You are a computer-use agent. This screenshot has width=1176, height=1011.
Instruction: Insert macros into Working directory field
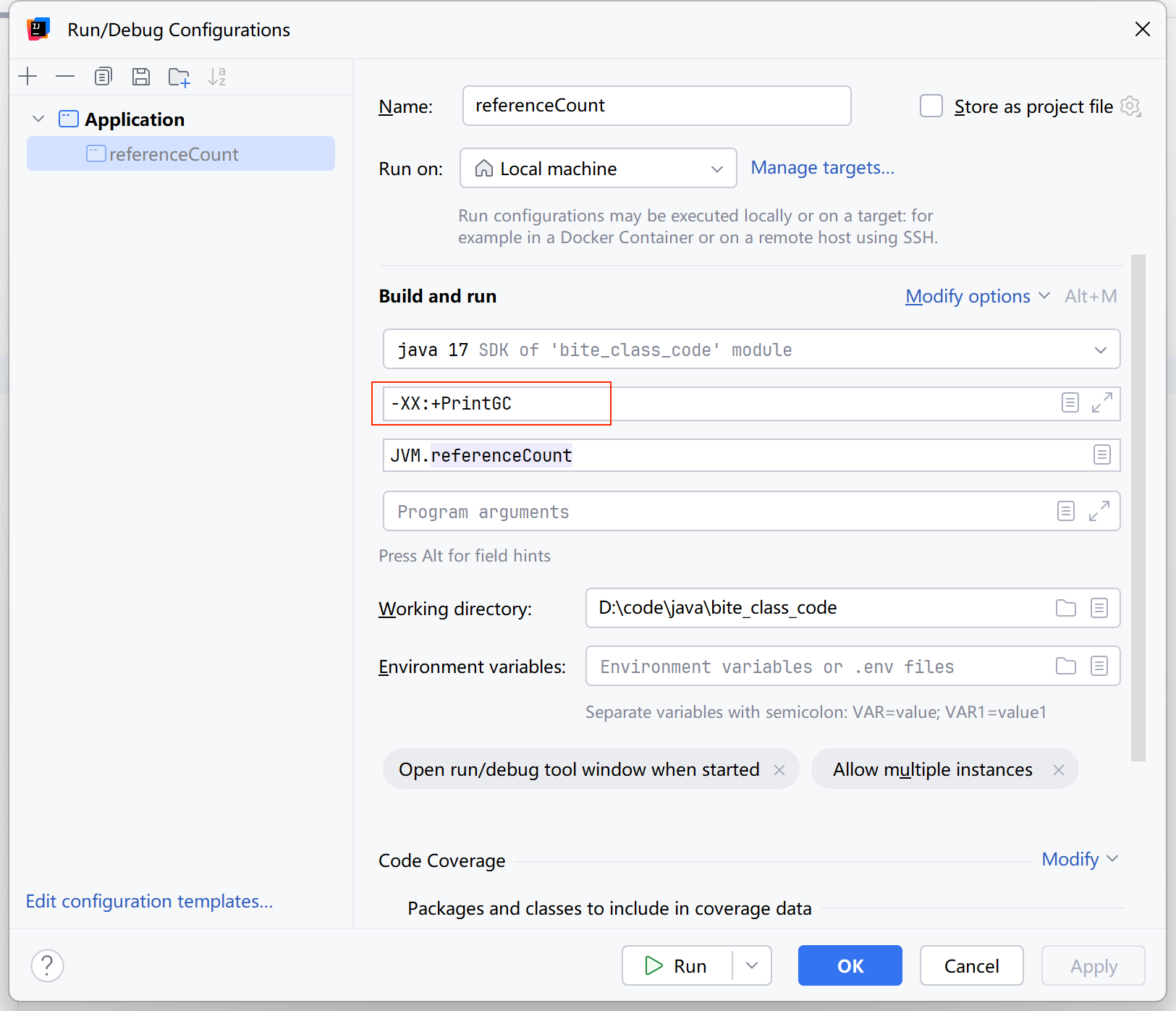(1099, 608)
